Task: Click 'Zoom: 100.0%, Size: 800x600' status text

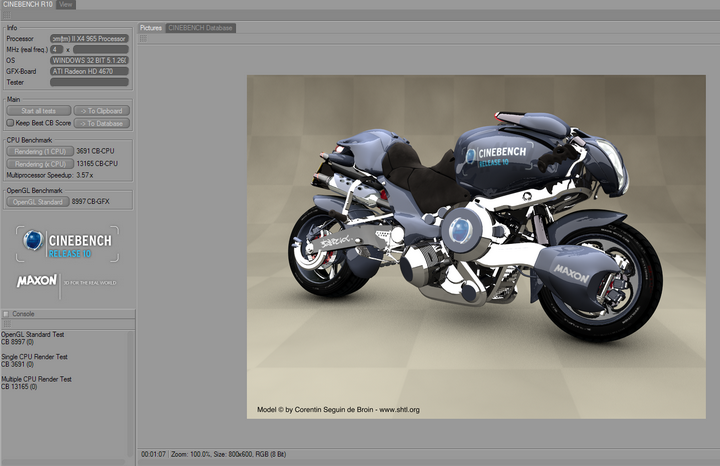Action: click(212, 454)
